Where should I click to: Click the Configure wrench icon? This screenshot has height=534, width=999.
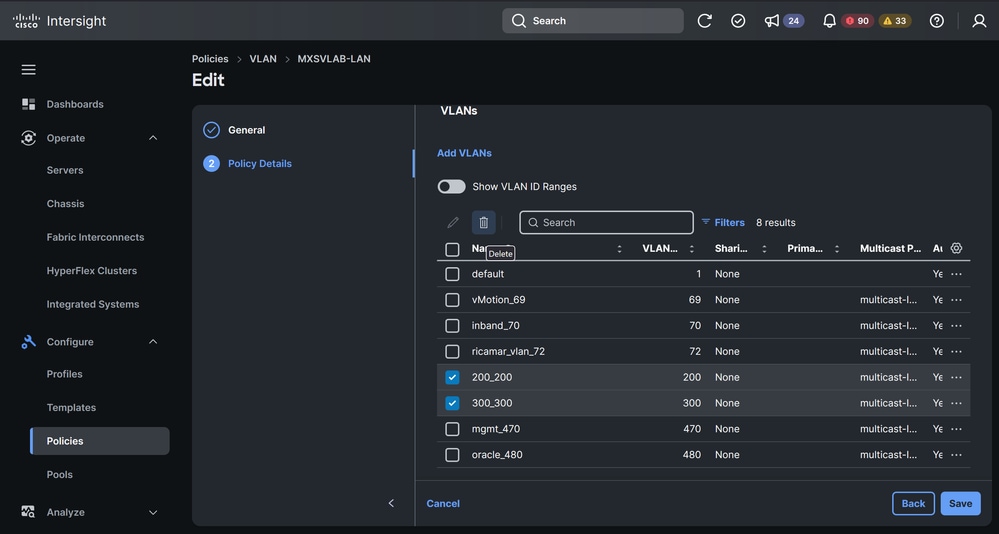[29, 342]
